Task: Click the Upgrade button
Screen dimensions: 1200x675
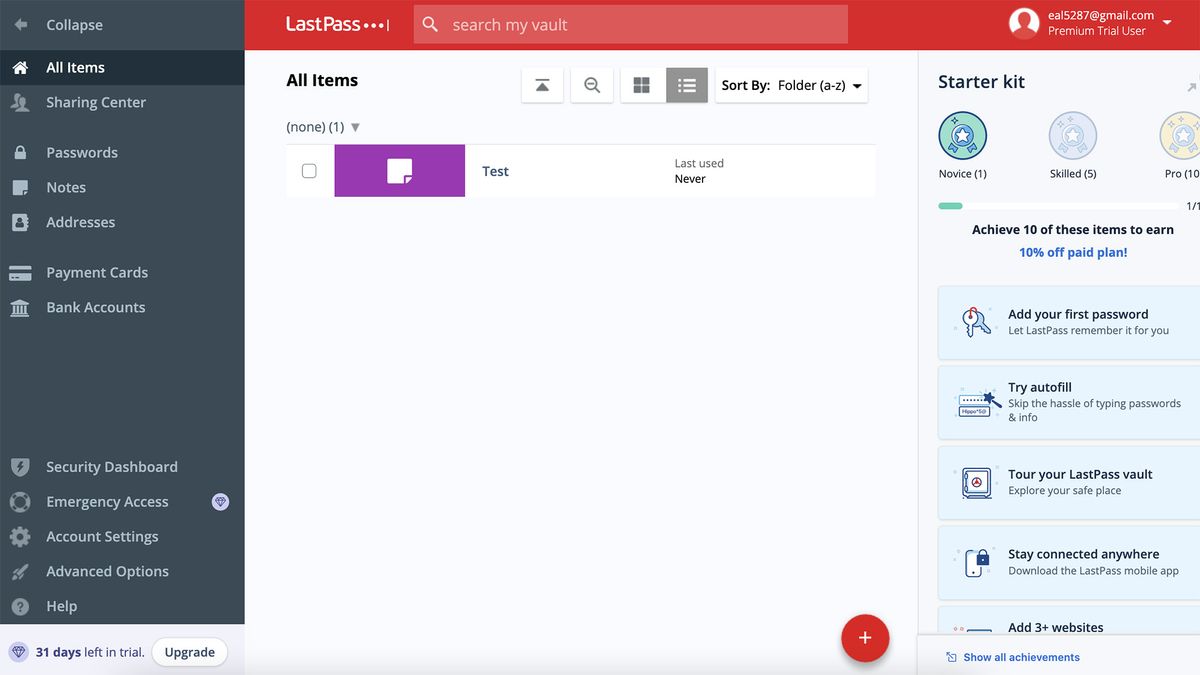Action: (189, 651)
